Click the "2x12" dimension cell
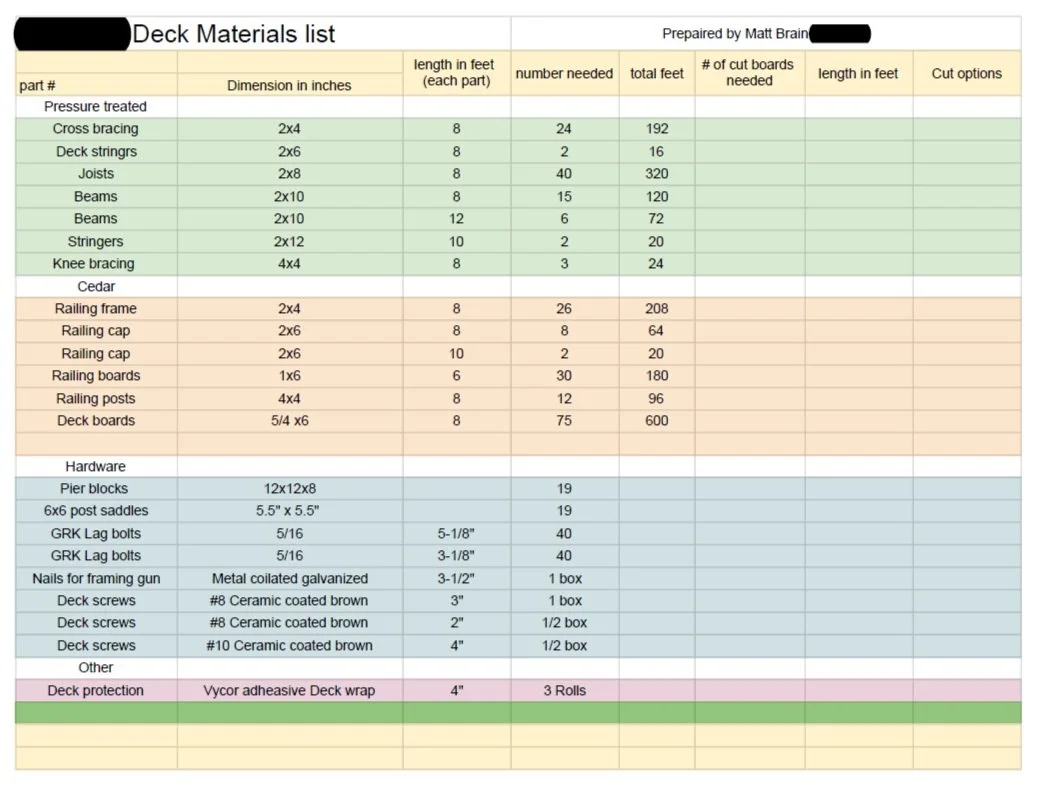This screenshot has height=803, width=1038. tap(289, 242)
